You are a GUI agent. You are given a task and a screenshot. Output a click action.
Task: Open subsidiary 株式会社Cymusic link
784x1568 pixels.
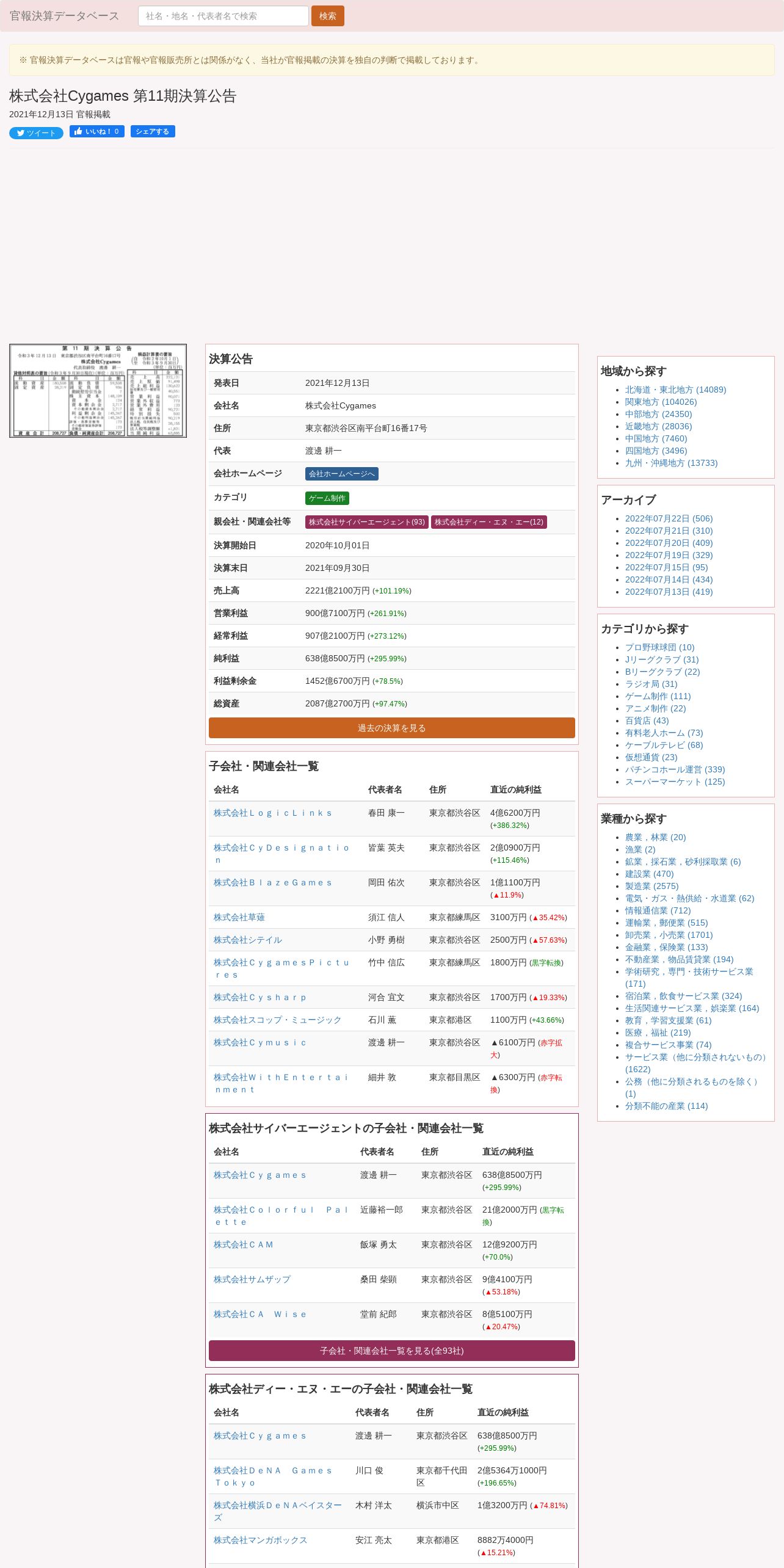pos(260,1043)
